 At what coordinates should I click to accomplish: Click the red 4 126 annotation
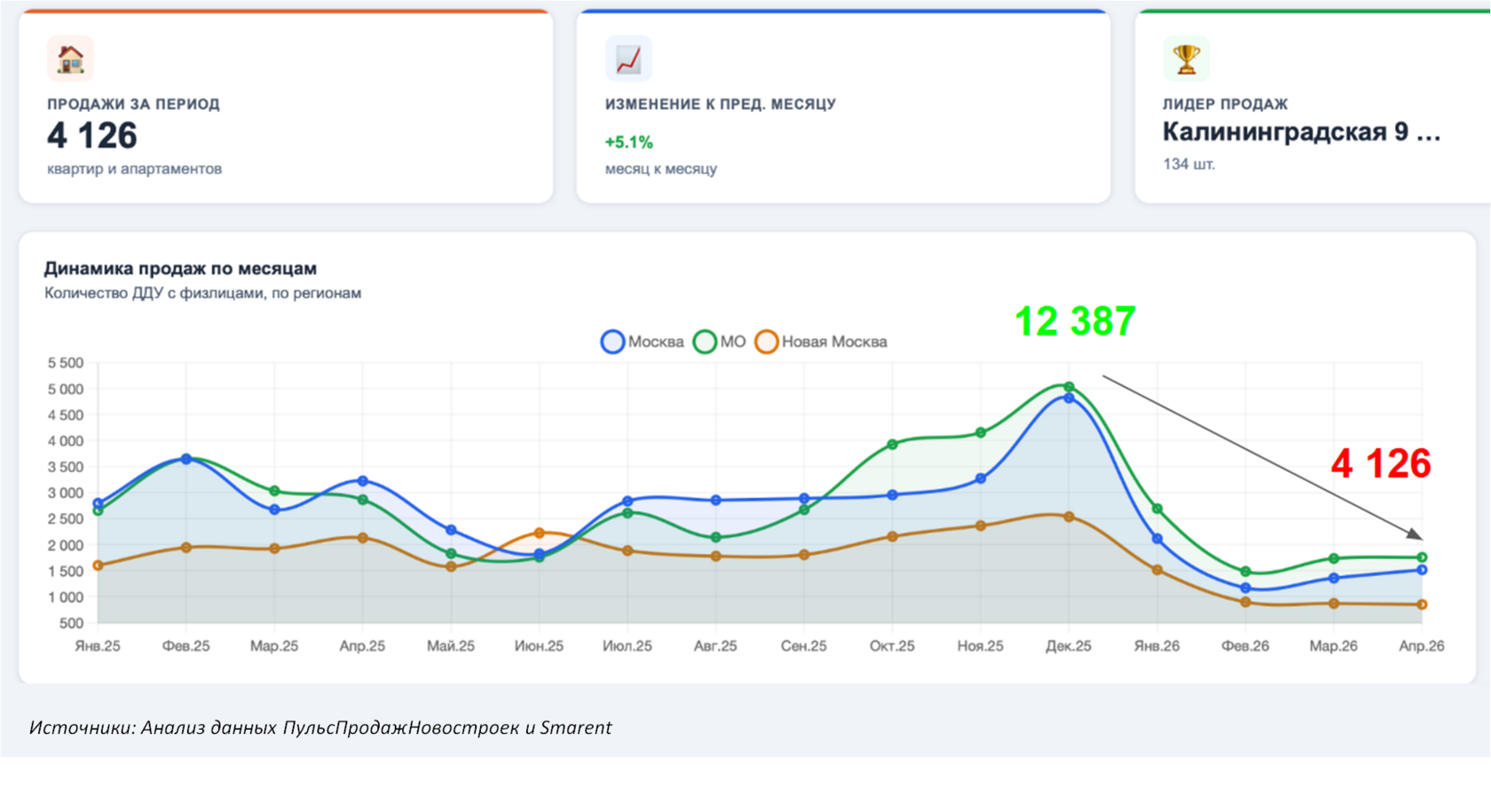click(1381, 463)
